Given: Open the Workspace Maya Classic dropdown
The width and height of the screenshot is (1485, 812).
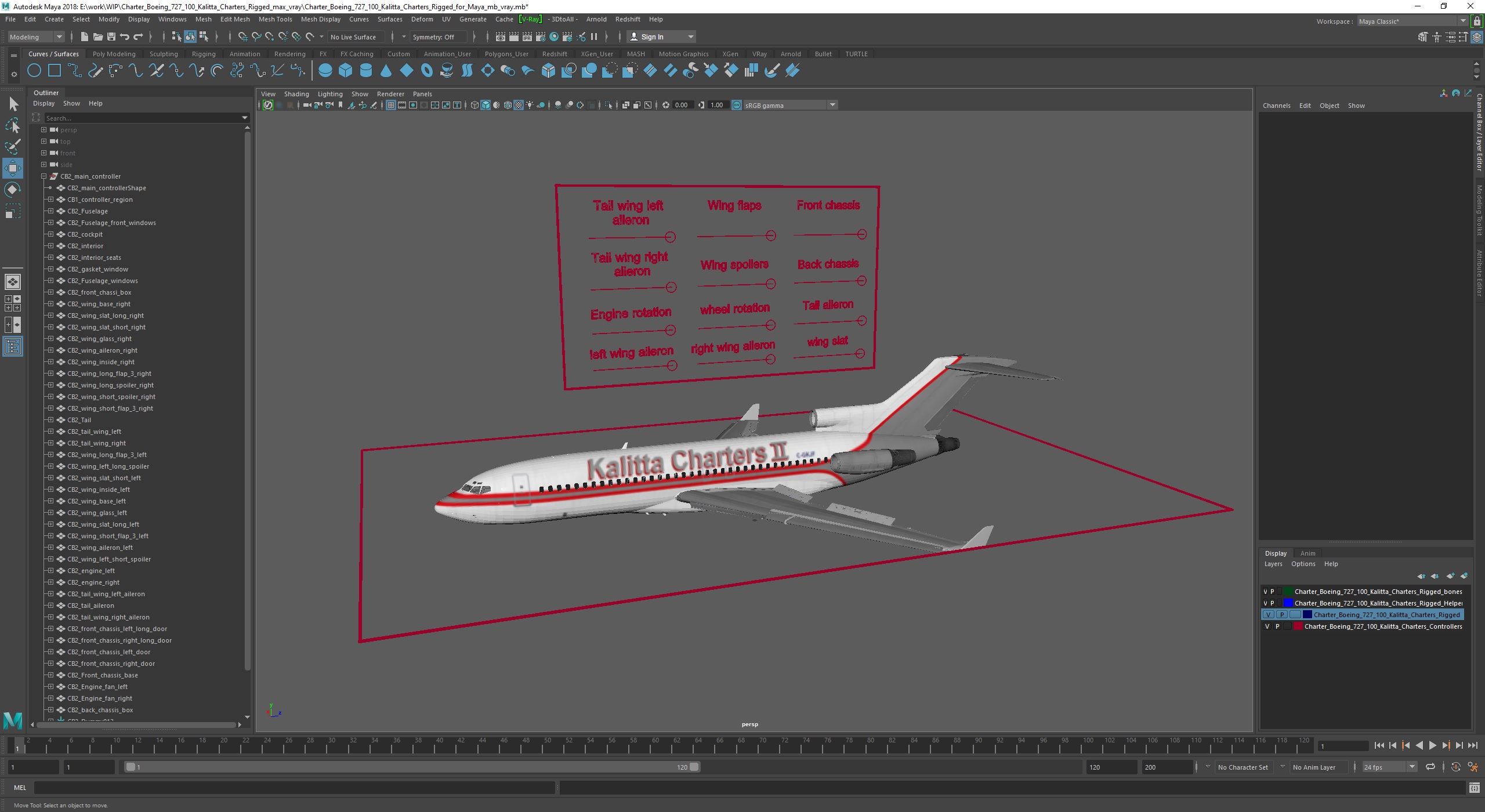Looking at the screenshot, I should point(1412,21).
